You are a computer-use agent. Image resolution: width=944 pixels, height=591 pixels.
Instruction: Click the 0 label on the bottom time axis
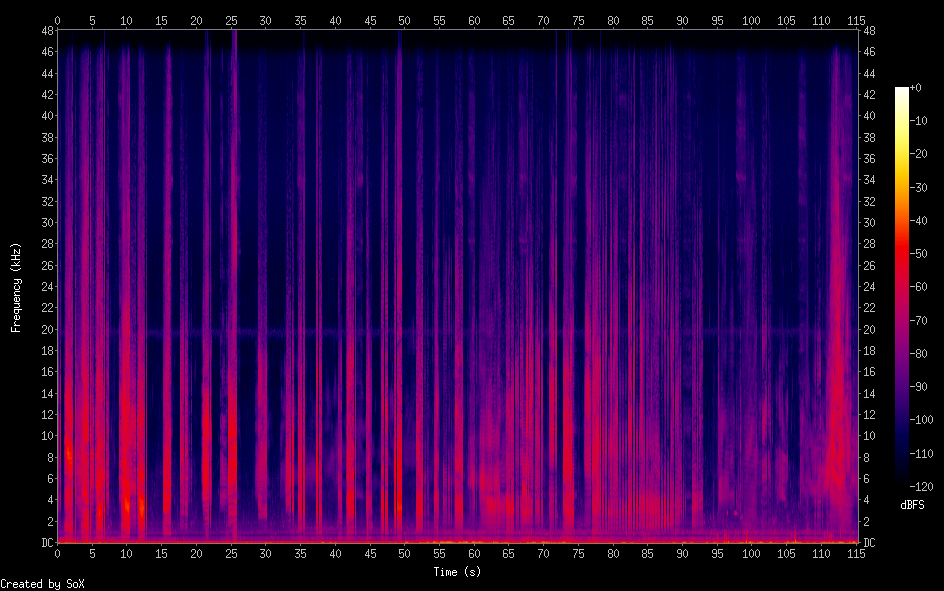tap(57, 554)
